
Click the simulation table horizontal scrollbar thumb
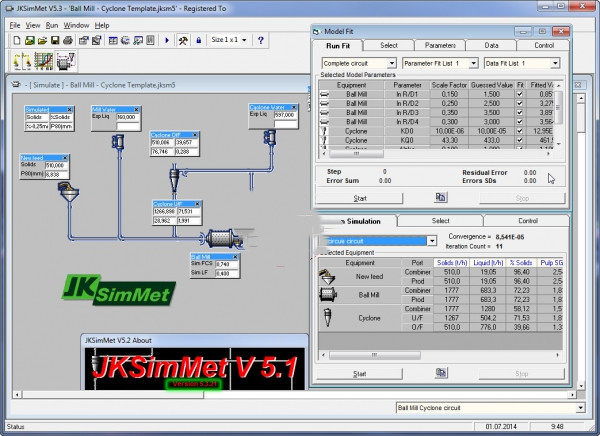click(x=375, y=355)
